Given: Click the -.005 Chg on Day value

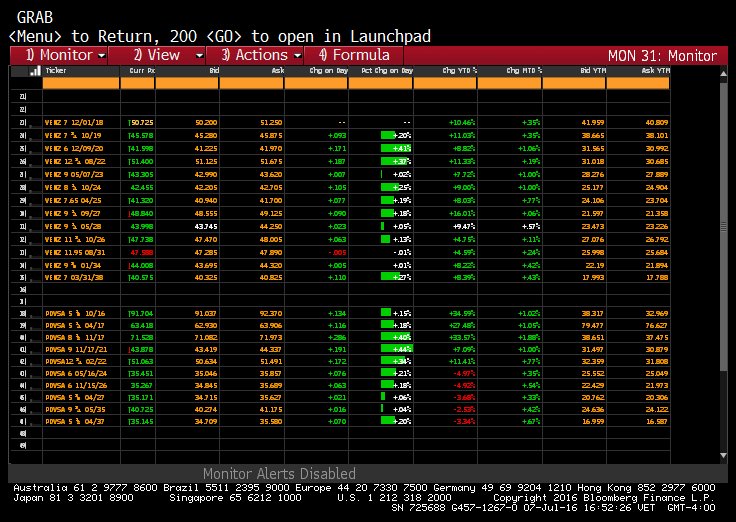Looking at the screenshot, I should pyautogui.click(x=337, y=253).
